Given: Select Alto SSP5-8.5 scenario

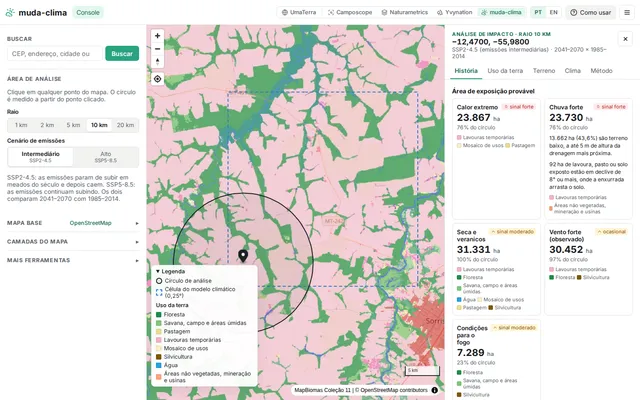Looking at the screenshot, I should tap(106, 157).
